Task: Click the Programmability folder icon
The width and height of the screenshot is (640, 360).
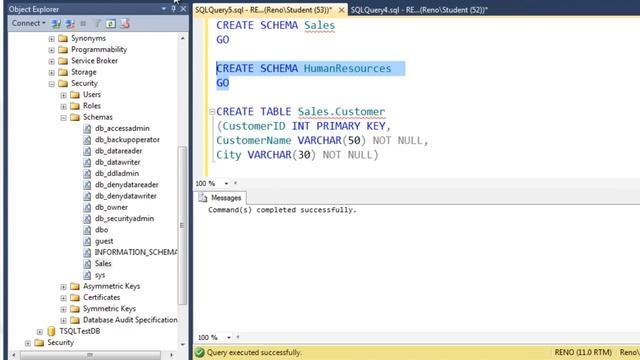Action: [63, 49]
